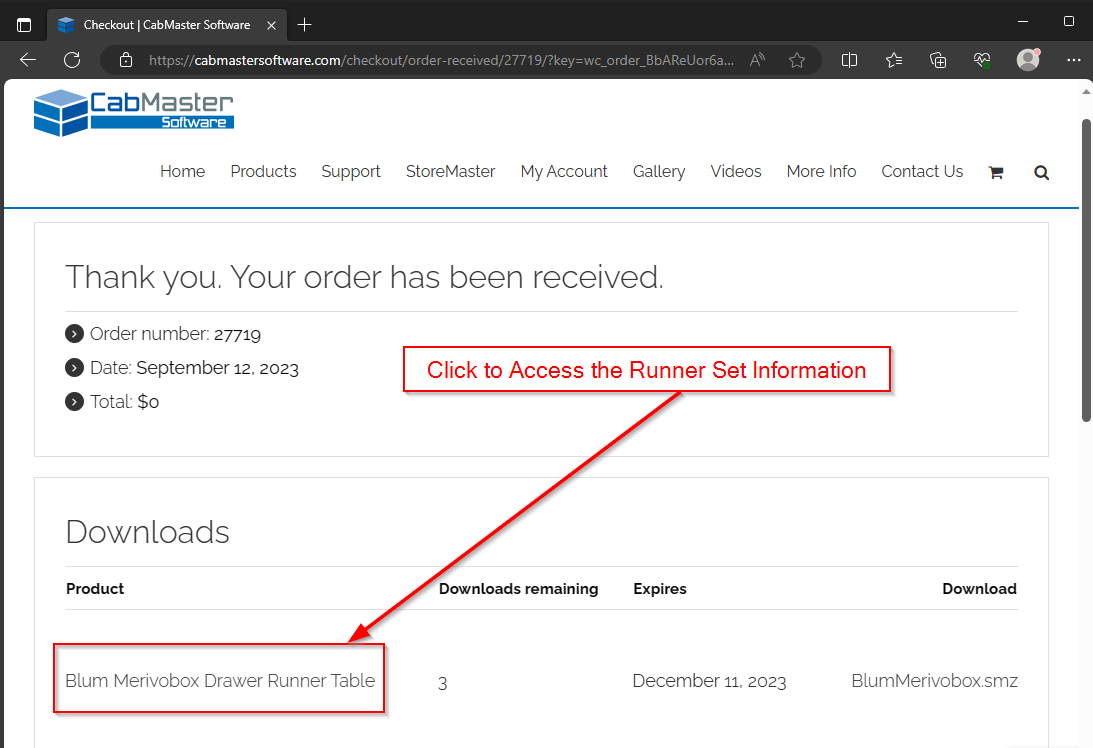The width and height of the screenshot is (1093, 748).
Task: Minimize the browser window
Action: [1023, 22]
